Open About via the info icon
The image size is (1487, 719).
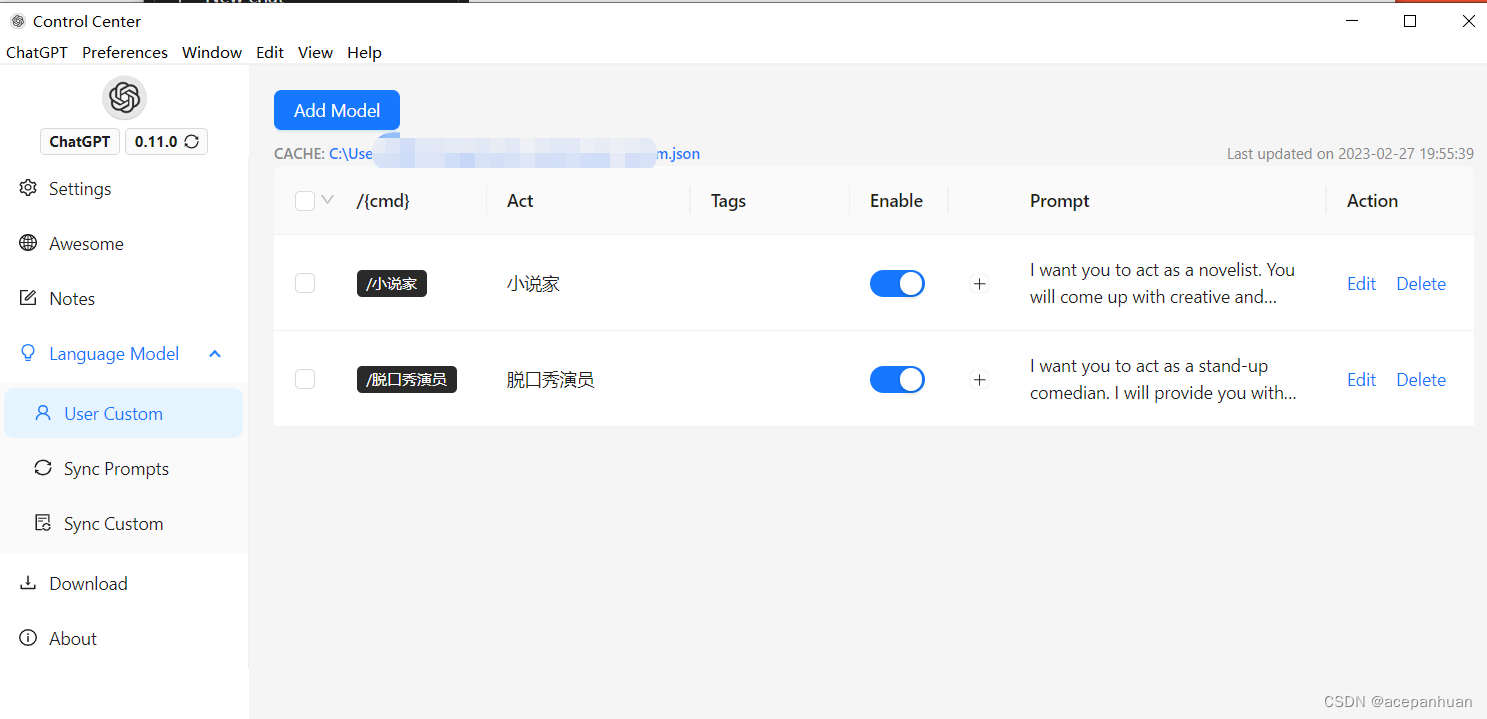28,638
